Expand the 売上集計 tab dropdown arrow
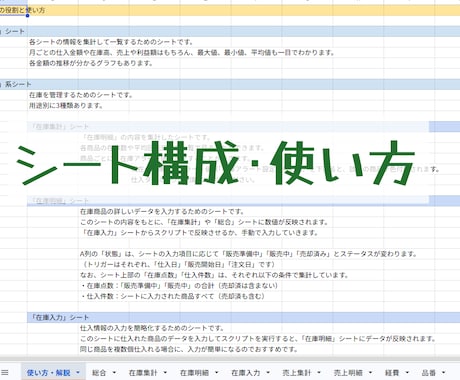 pyautogui.click(x=319, y=372)
